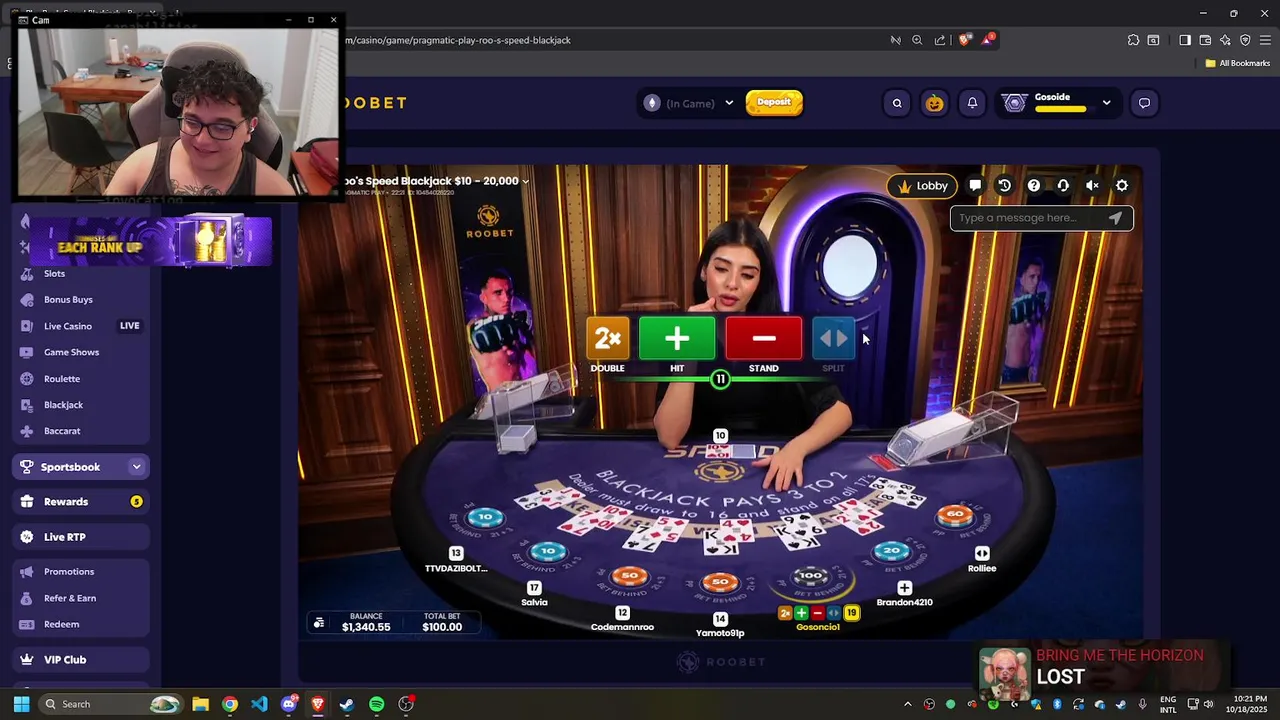The image size is (1280, 720).
Task: Click the browser zoom magnifier icon
Action: (x=917, y=40)
